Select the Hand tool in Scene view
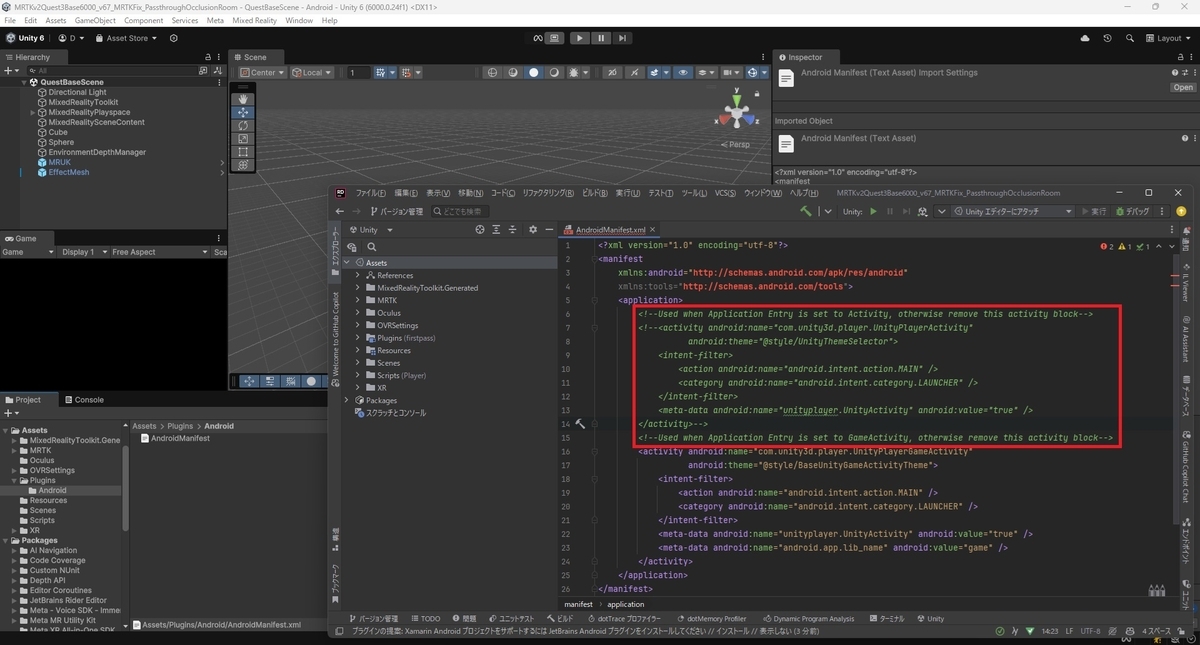This screenshot has width=1200, height=645. pos(243,99)
